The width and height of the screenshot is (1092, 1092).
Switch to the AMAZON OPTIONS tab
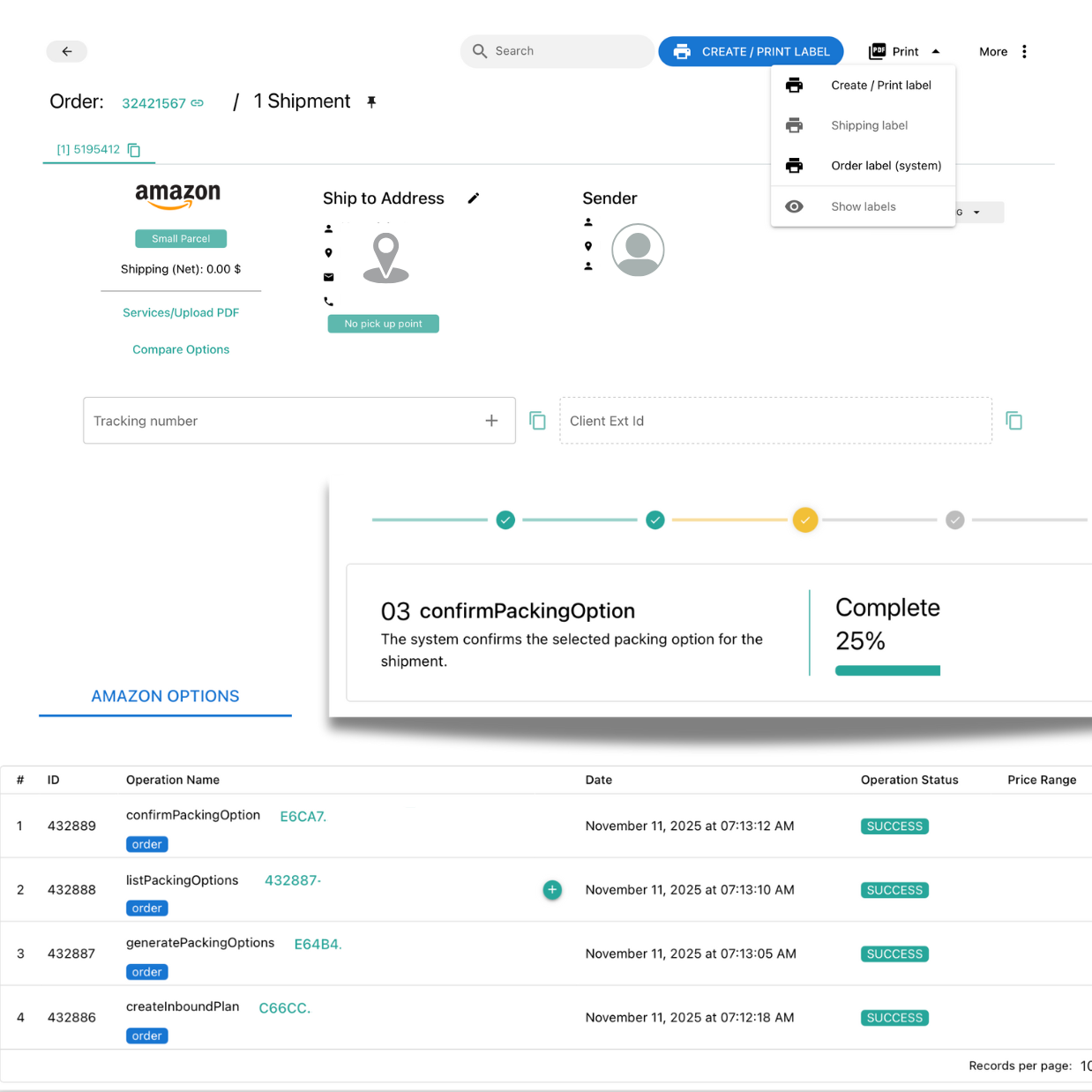point(165,696)
